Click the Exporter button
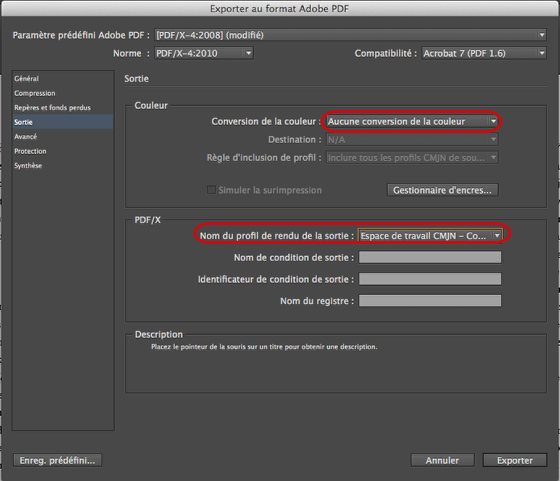The width and height of the screenshot is (560, 481). click(x=515, y=460)
